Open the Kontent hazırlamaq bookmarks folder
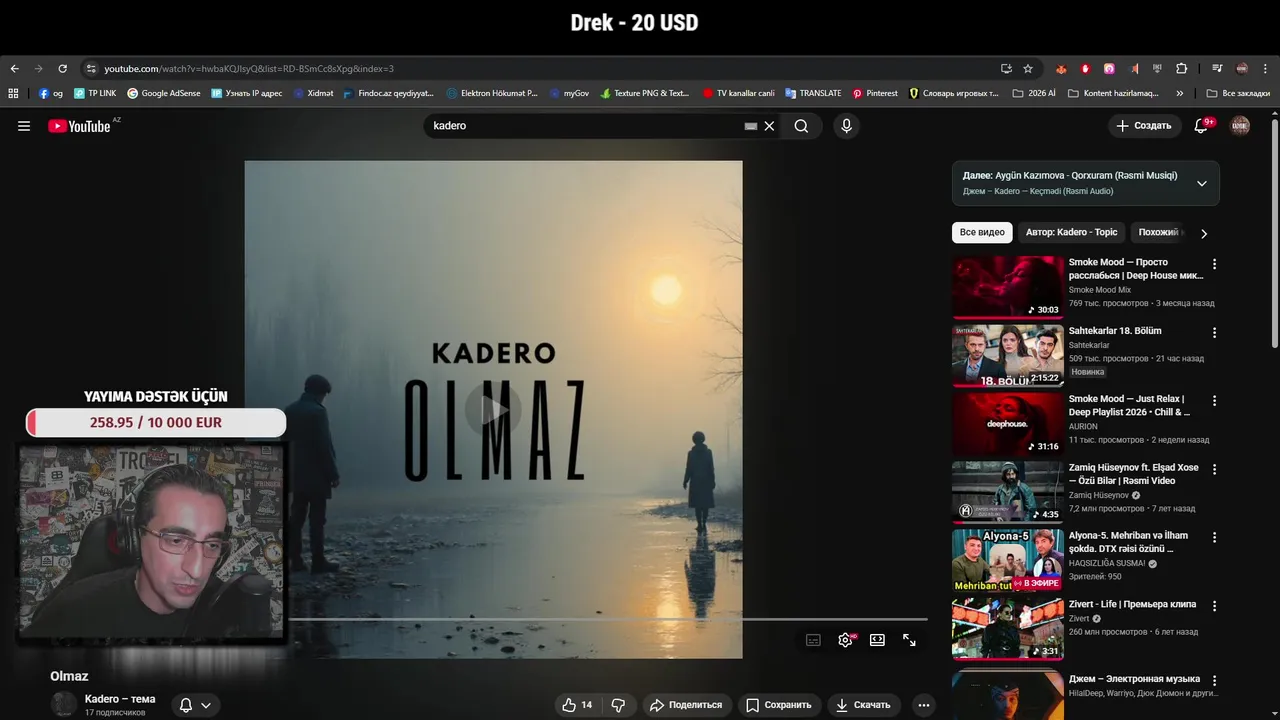This screenshot has height=720, width=1280. 1113,93
